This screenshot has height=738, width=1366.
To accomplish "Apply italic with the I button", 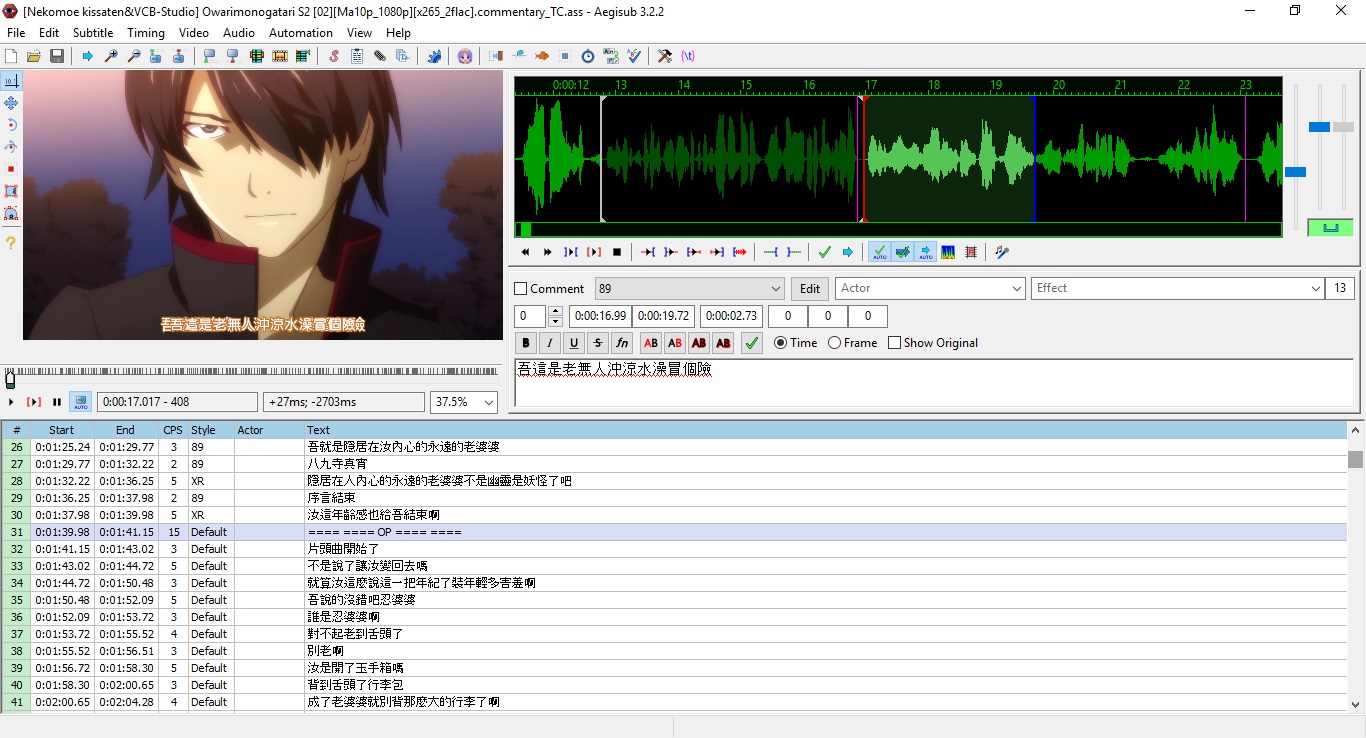I will (549, 343).
